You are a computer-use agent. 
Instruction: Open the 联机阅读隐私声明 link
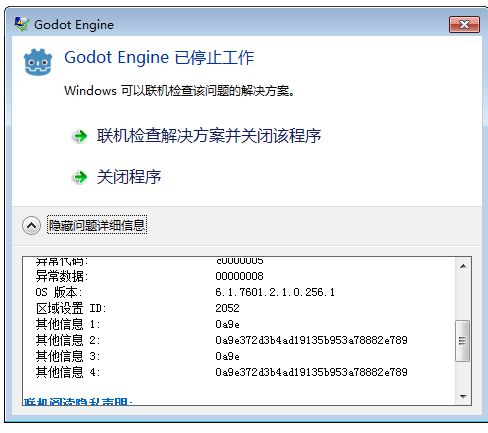click(x=78, y=401)
